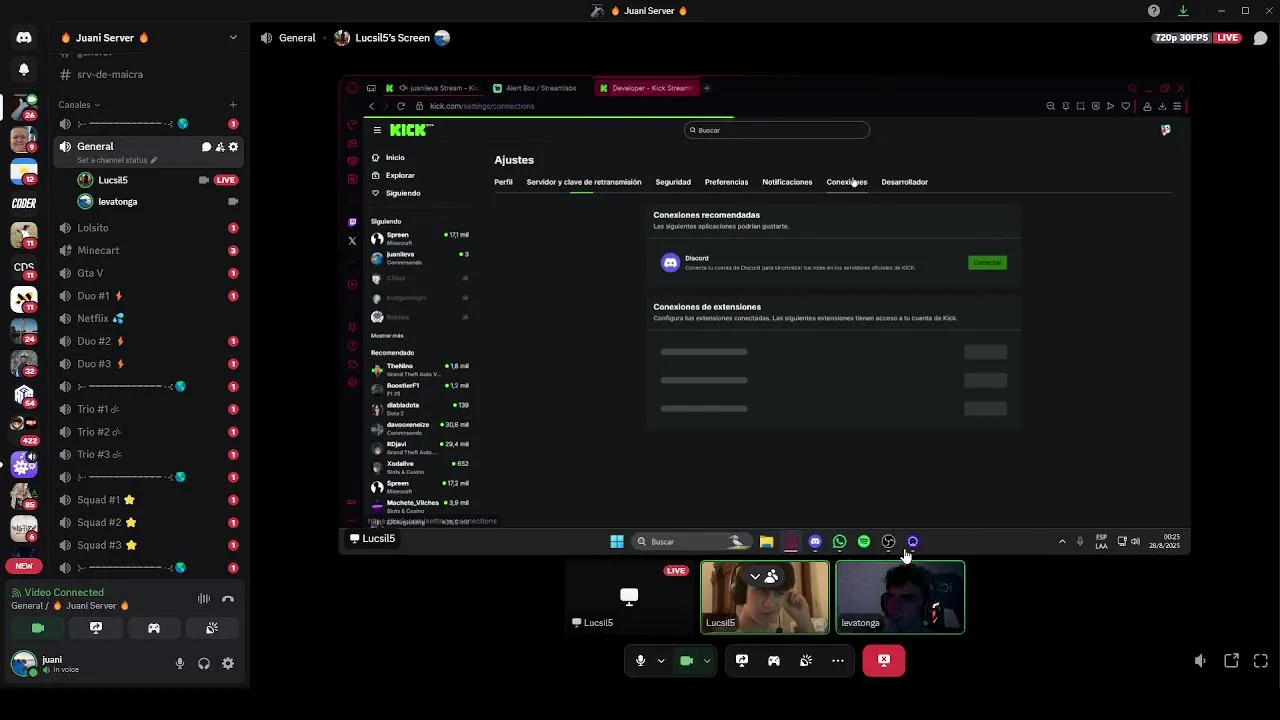Screen dimensions: 1280x720
Task: Click Buscar search box on shared Kick page
Action: point(777,130)
